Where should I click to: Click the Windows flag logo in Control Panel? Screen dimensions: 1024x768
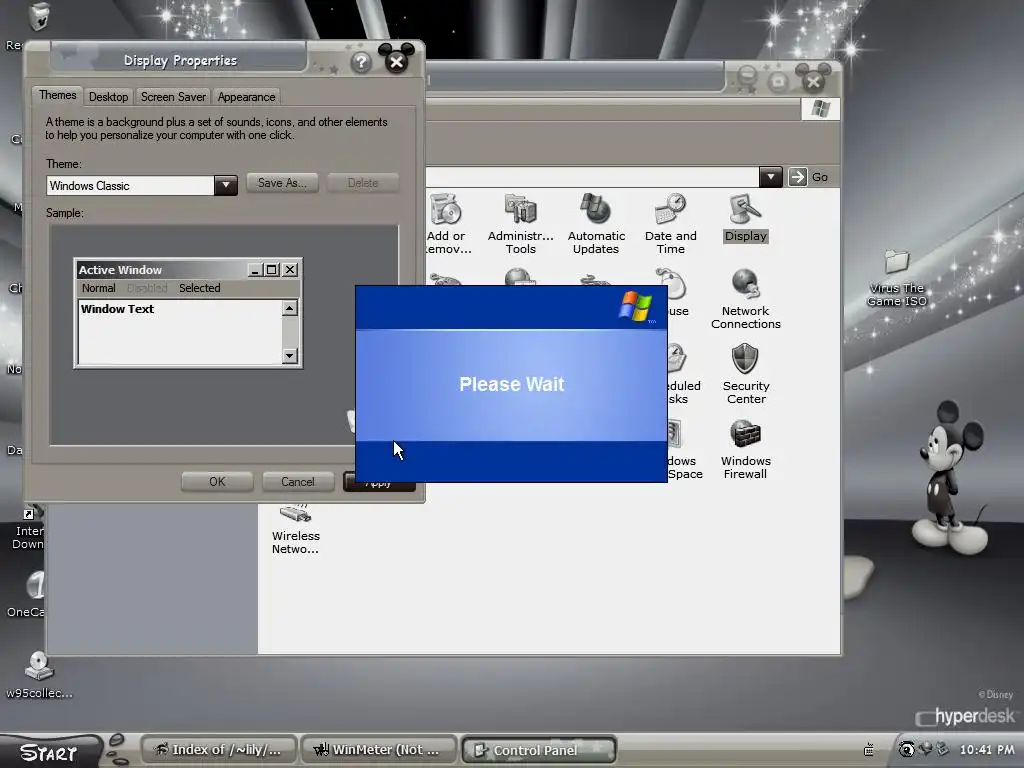pos(820,109)
